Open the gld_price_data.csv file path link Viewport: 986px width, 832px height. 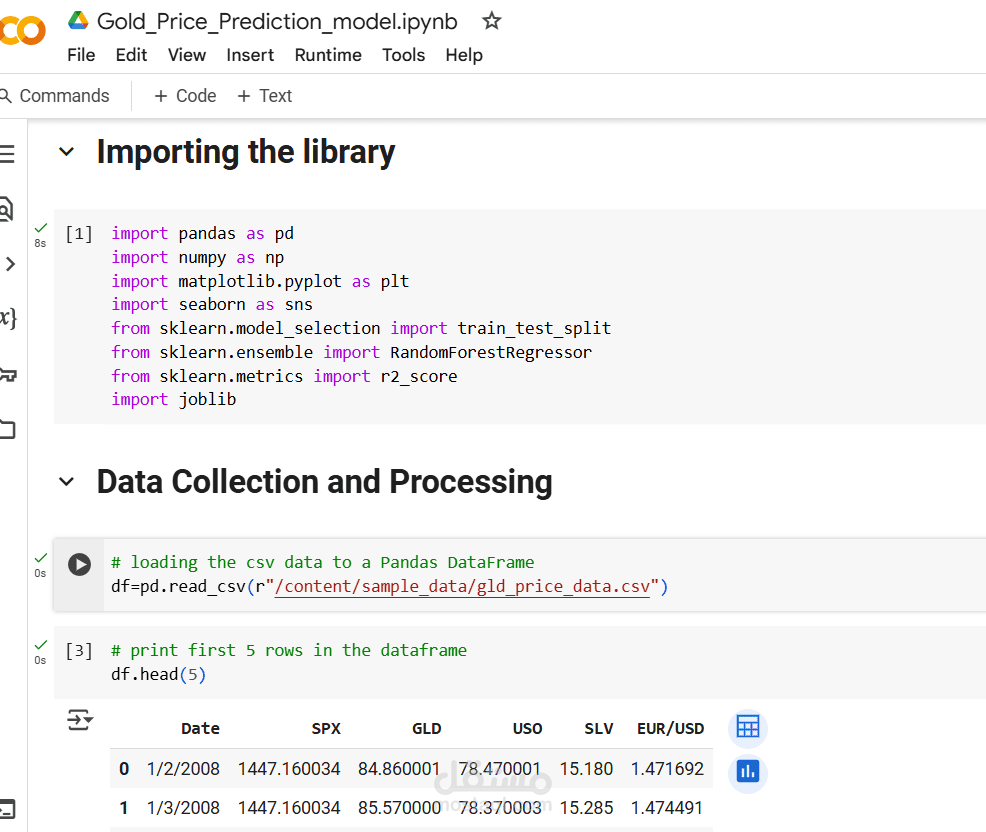coord(462,587)
